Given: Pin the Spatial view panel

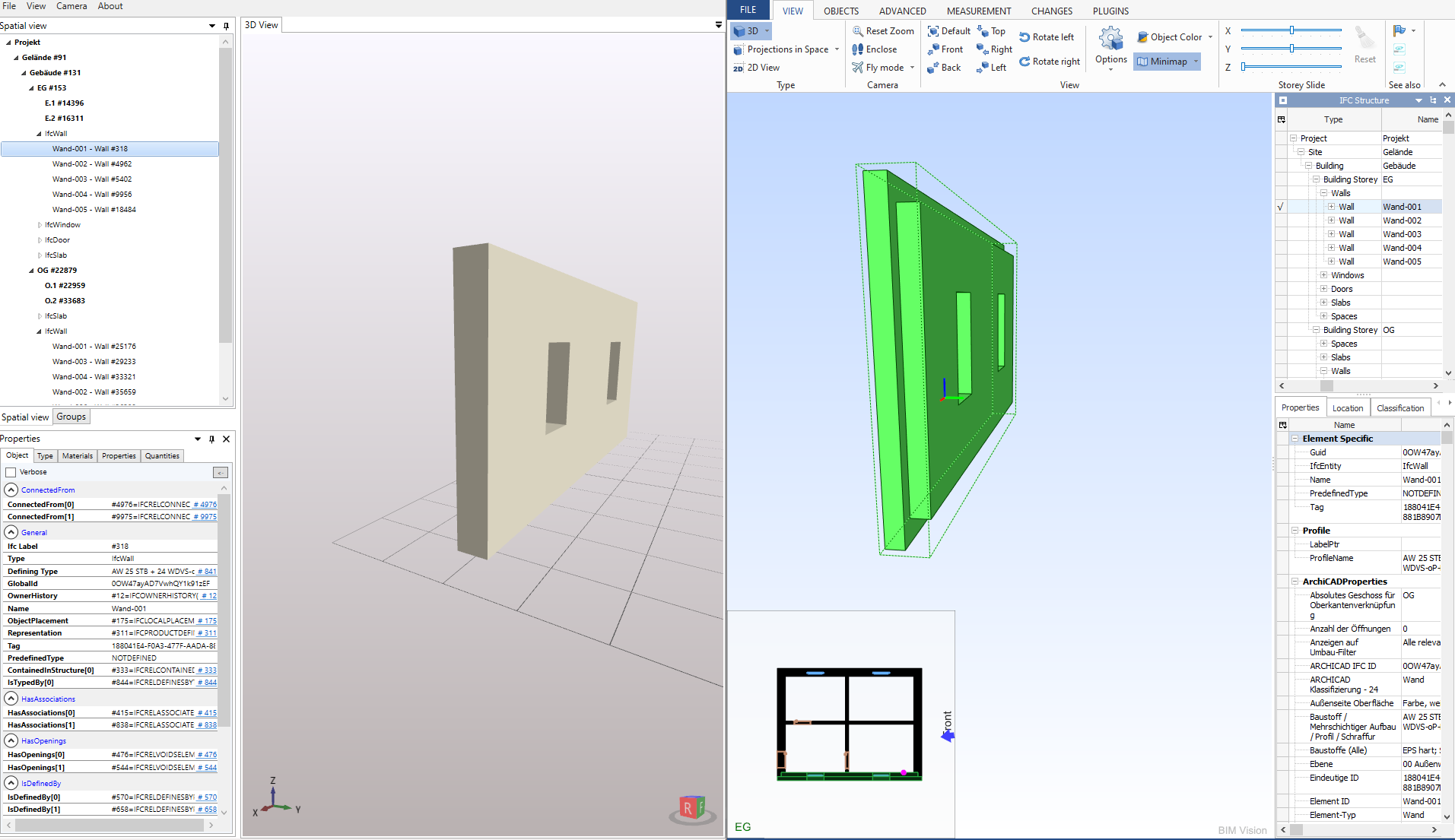Looking at the screenshot, I should tap(226, 26).
